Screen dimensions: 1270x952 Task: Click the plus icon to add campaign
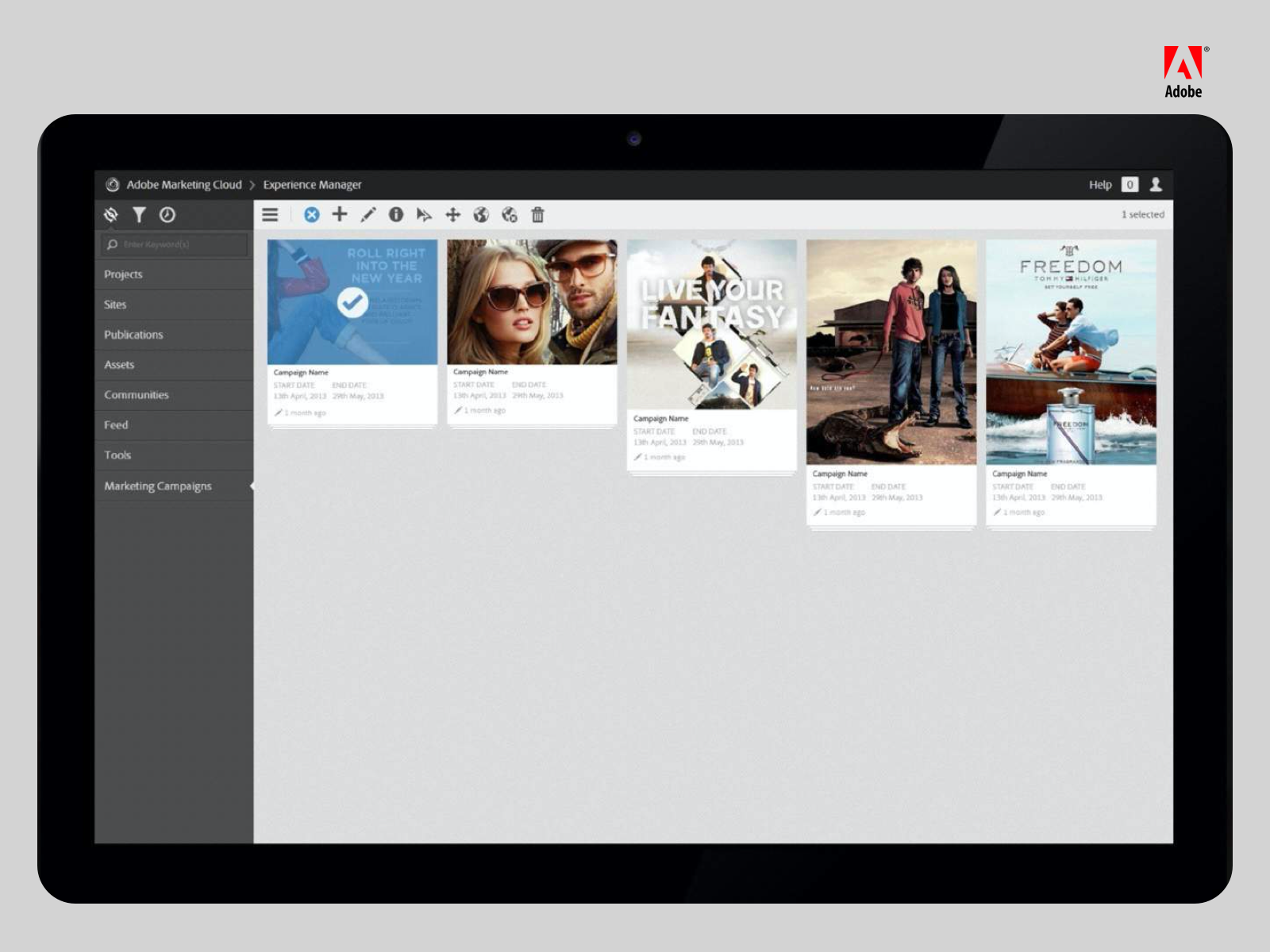340,214
